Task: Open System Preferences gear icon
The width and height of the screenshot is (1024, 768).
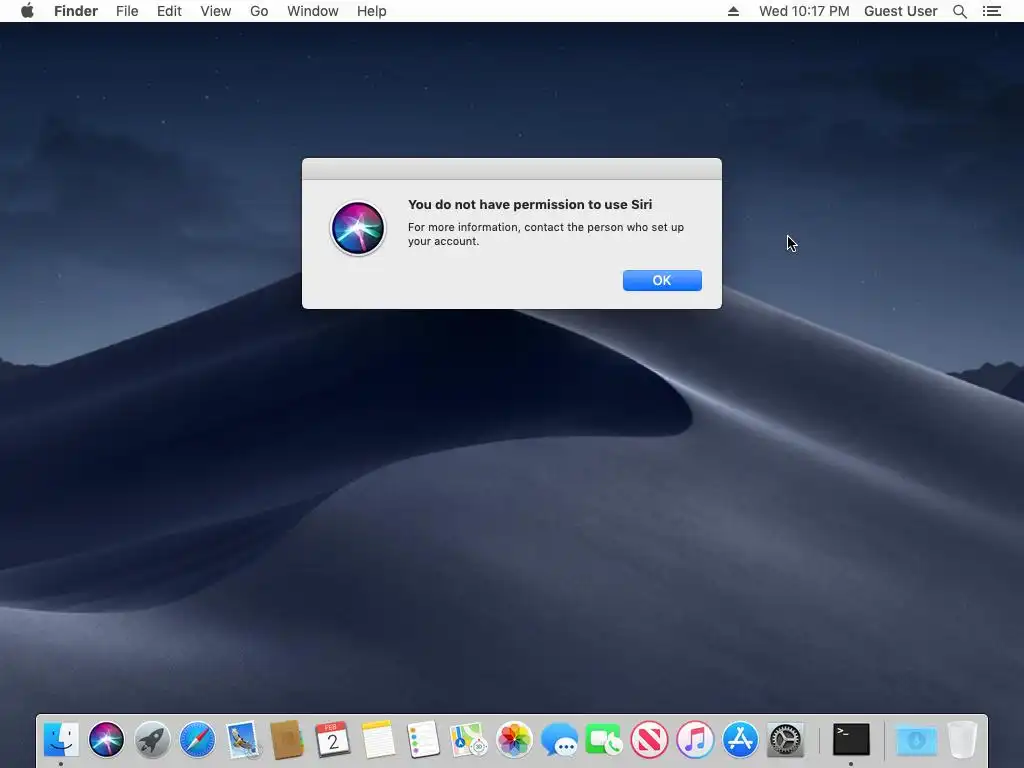Action: (x=786, y=740)
